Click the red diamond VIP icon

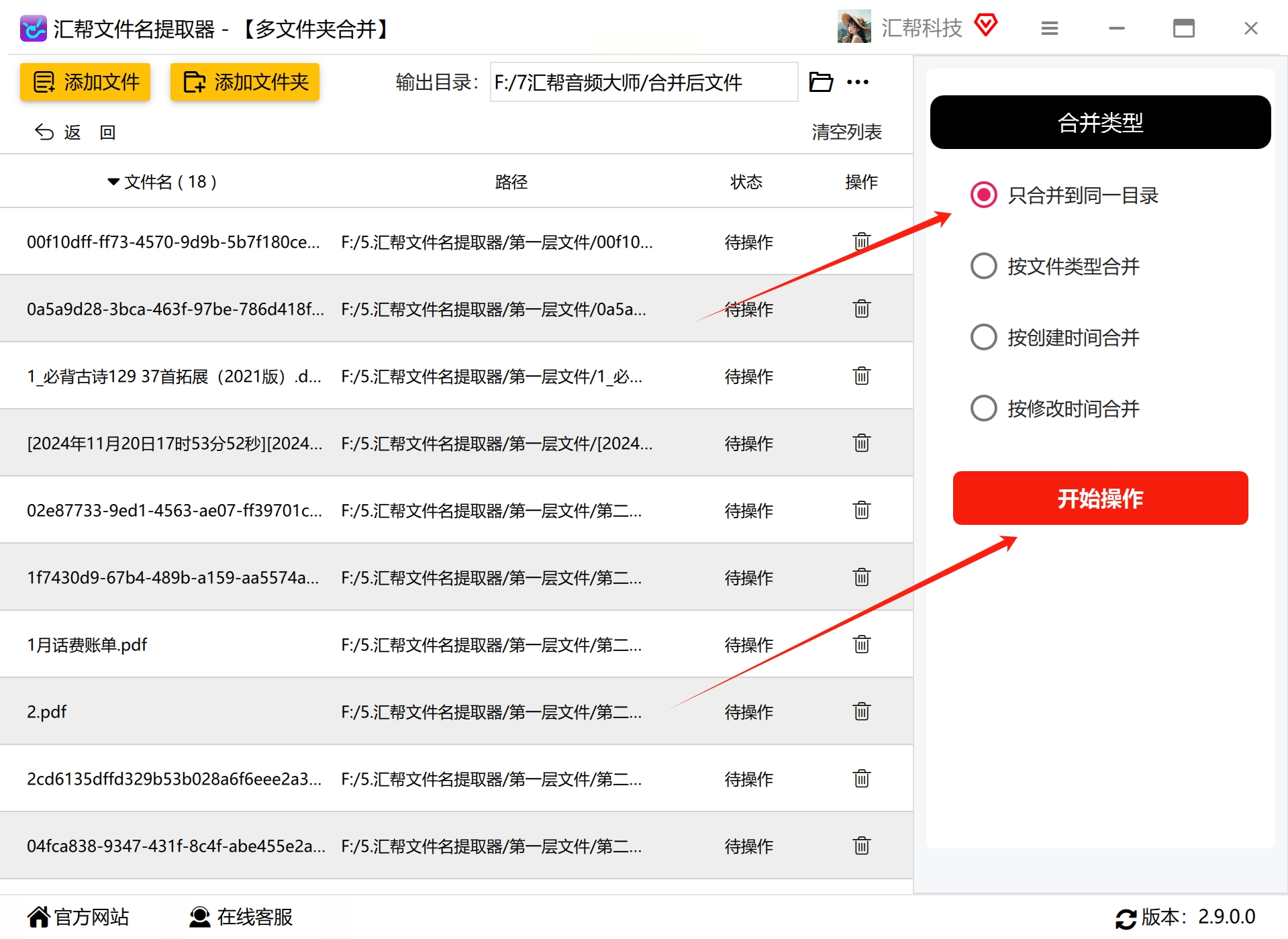(986, 26)
